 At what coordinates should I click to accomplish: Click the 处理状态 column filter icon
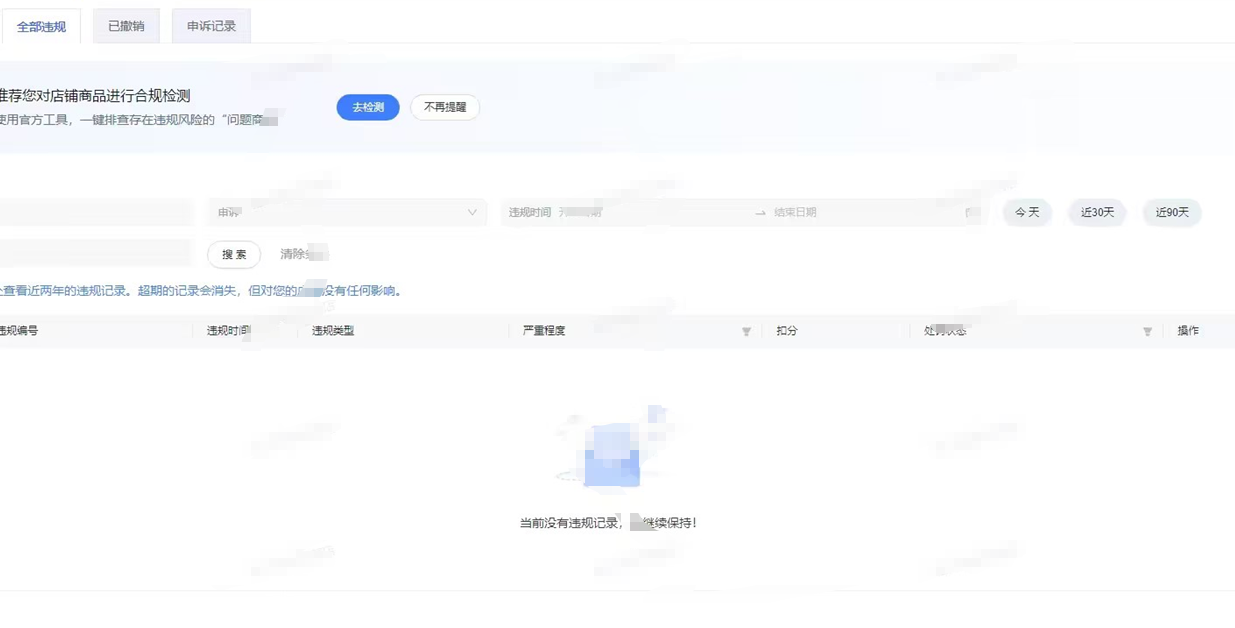click(1147, 331)
